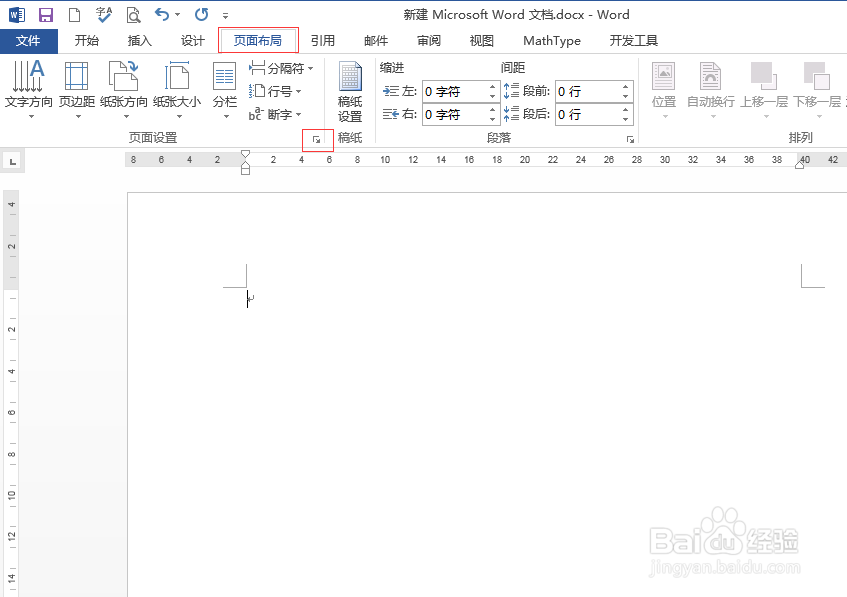Switch to the 插入 ribbon tab

pyautogui.click(x=139, y=40)
